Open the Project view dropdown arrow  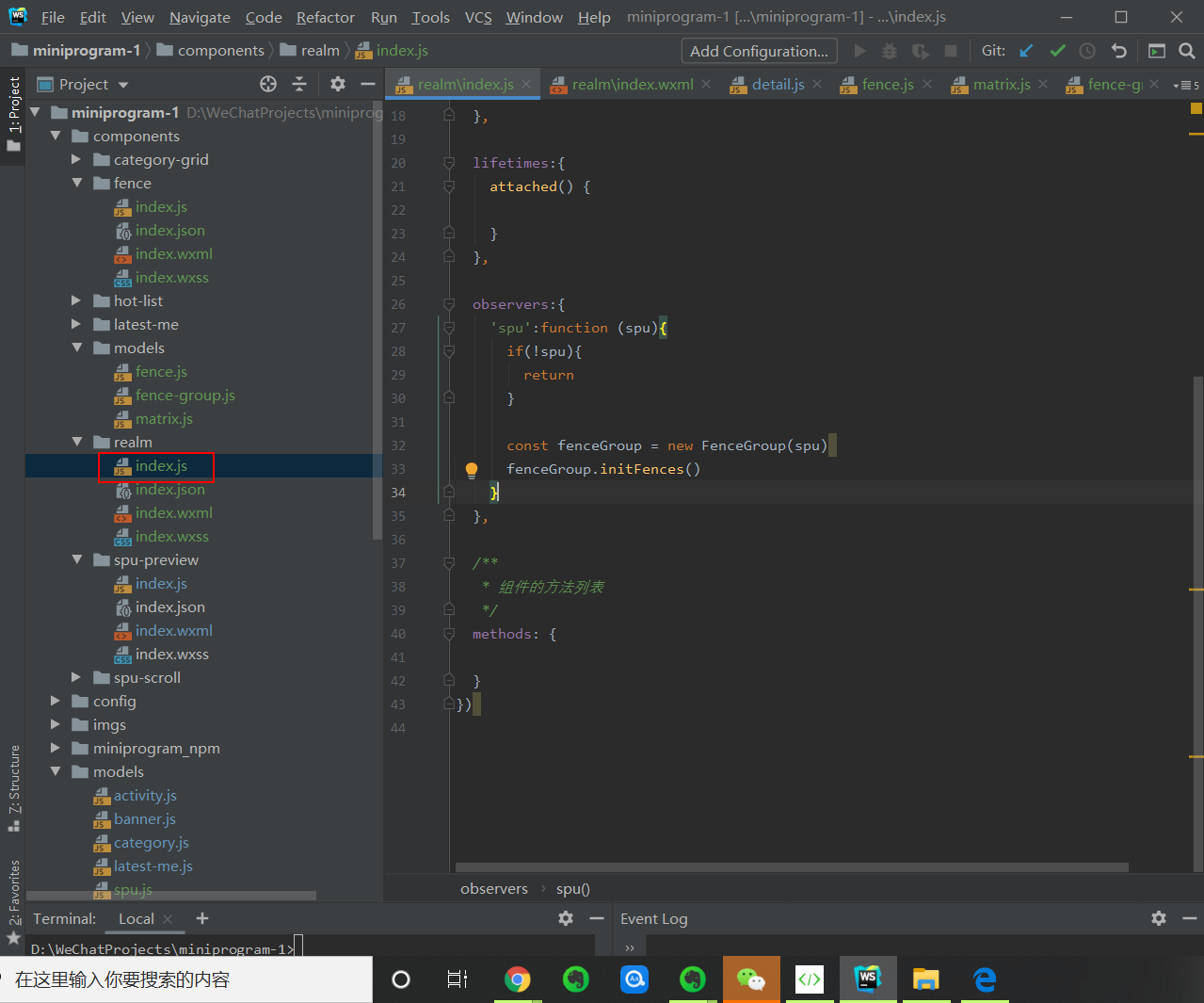(x=123, y=85)
